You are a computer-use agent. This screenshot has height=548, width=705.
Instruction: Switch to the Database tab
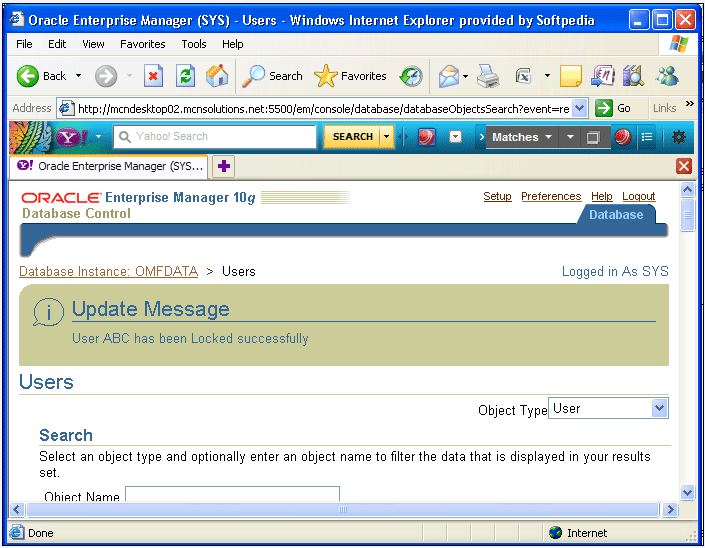pos(616,215)
